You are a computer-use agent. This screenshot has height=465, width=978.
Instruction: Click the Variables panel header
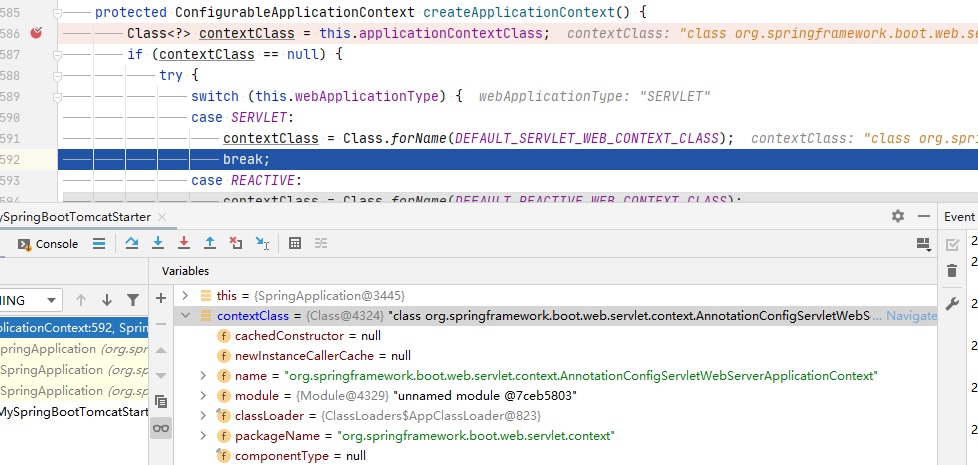coord(185,271)
